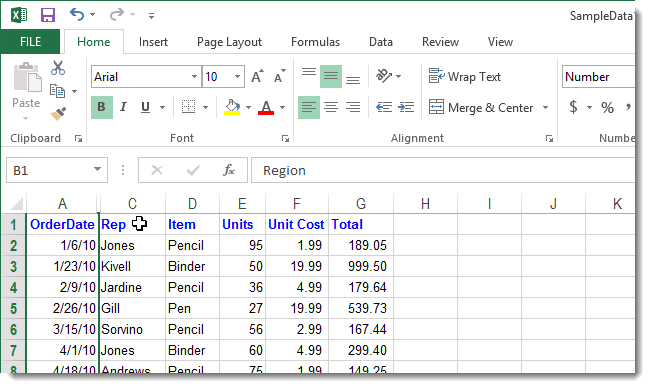Toggle Bold formatting

pos(102,107)
